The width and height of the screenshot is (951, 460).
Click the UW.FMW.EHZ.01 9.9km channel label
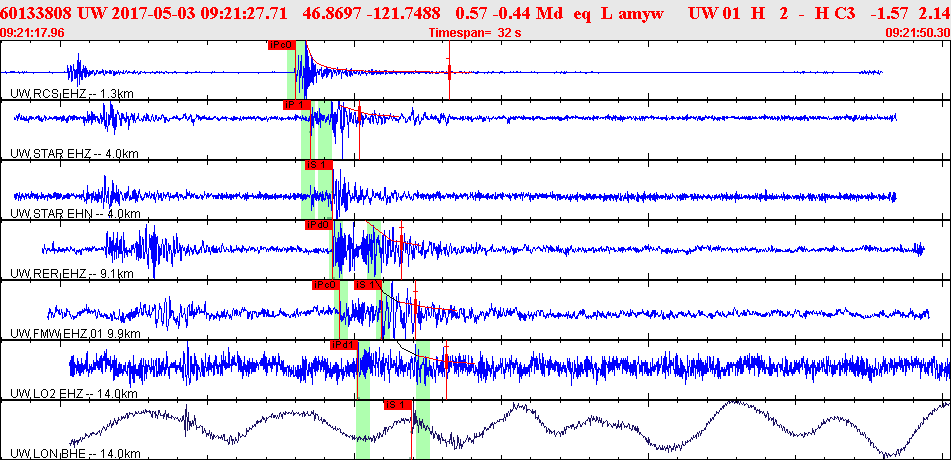[x=75, y=334]
